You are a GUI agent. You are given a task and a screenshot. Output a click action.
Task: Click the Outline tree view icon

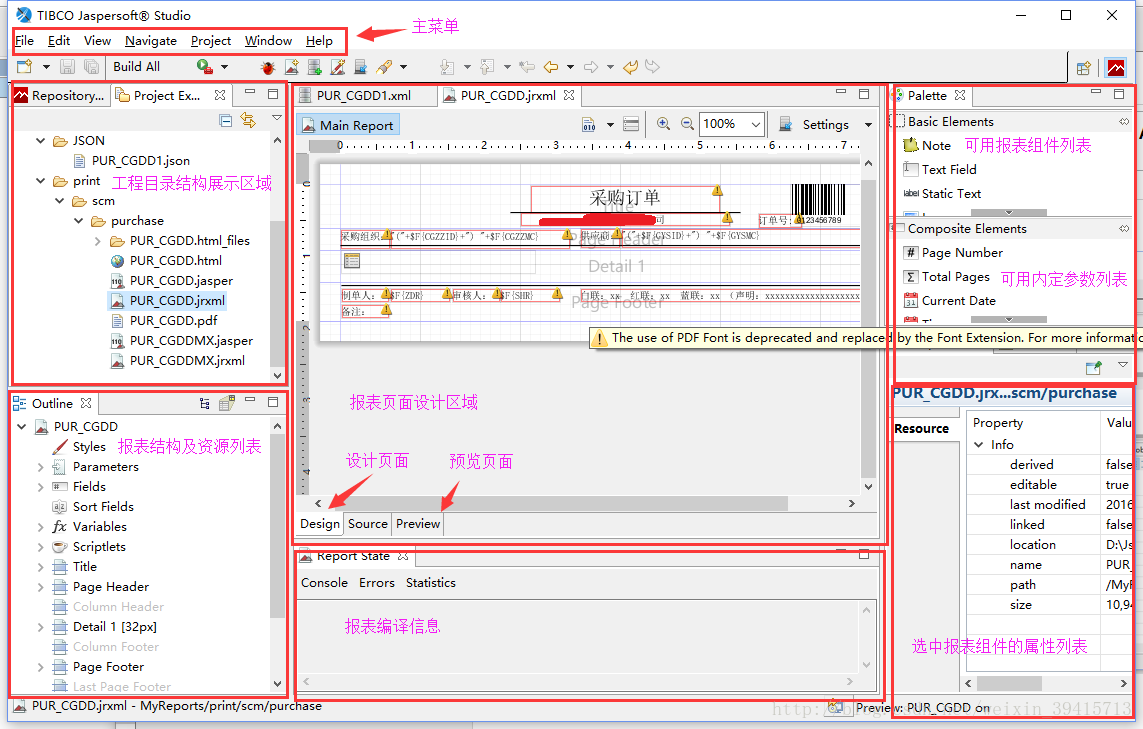pos(204,403)
